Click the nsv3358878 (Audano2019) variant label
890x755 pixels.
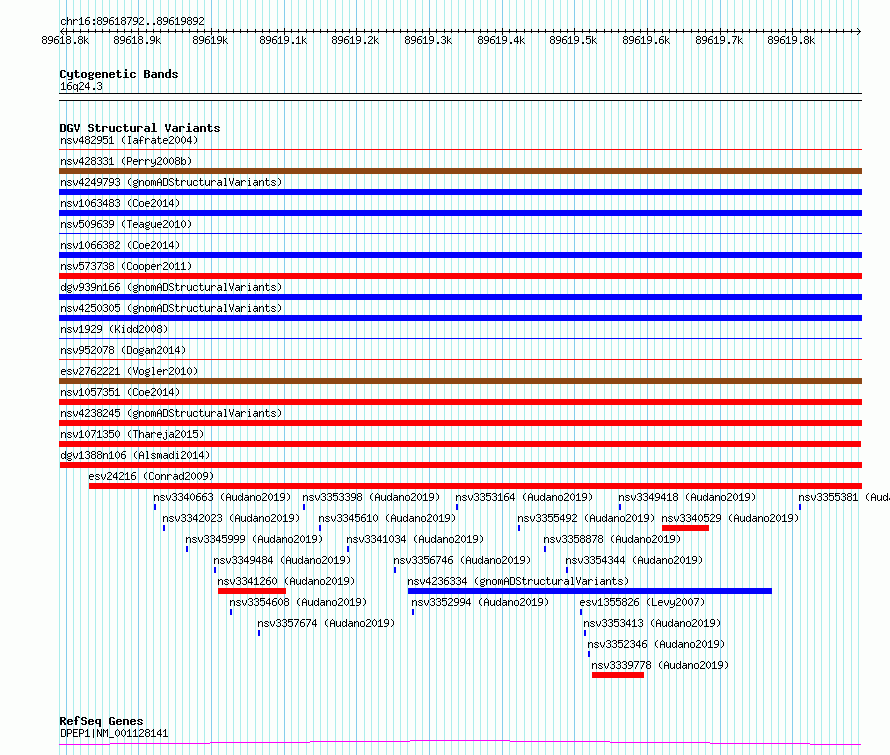tap(612, 539)
